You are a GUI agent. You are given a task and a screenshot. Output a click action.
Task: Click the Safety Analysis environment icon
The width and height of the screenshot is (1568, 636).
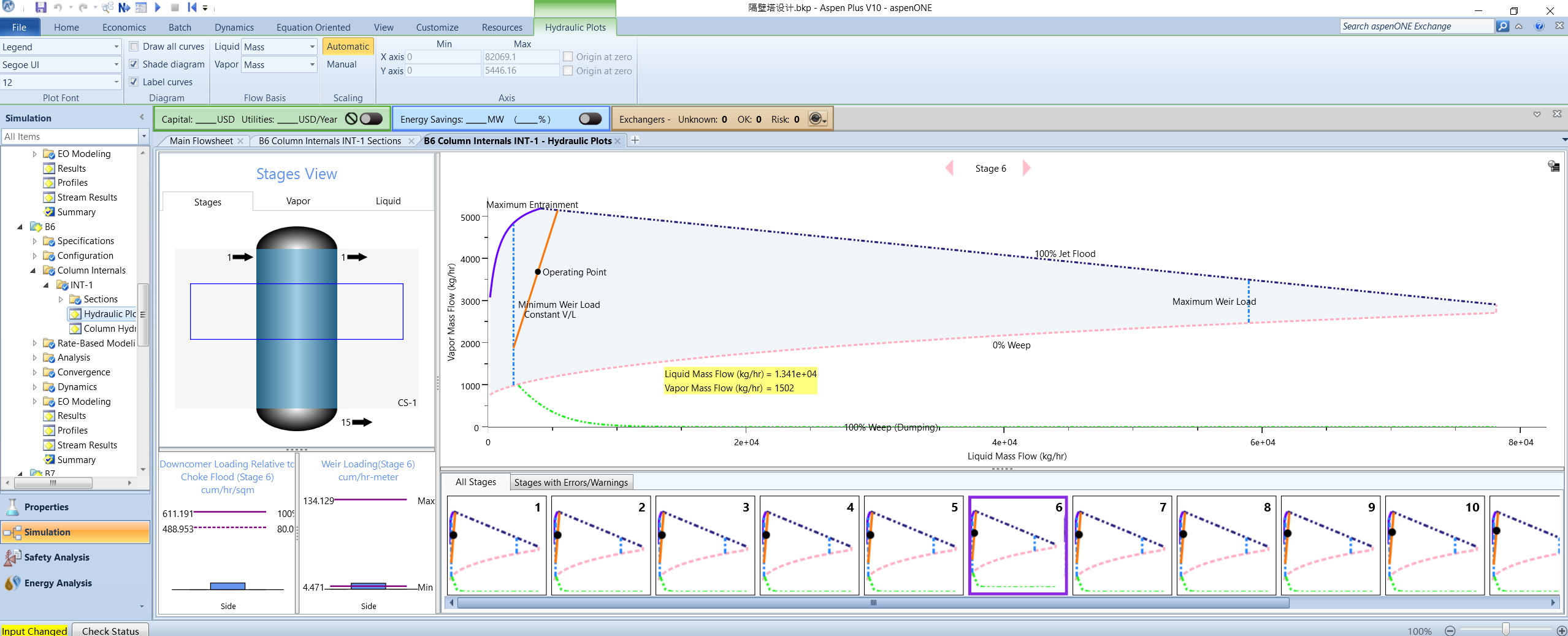point(12,557)
